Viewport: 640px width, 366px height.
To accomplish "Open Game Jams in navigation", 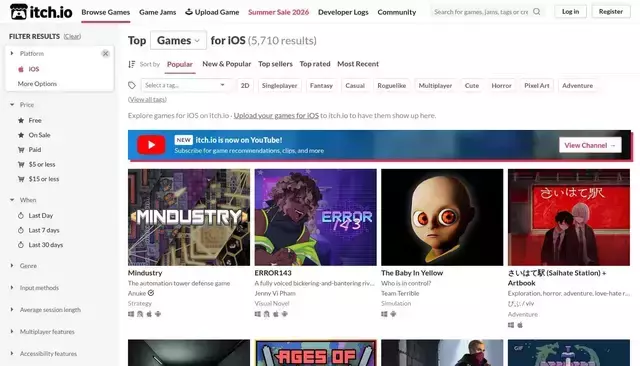I will pyautogui.click(x=158, y=12).
